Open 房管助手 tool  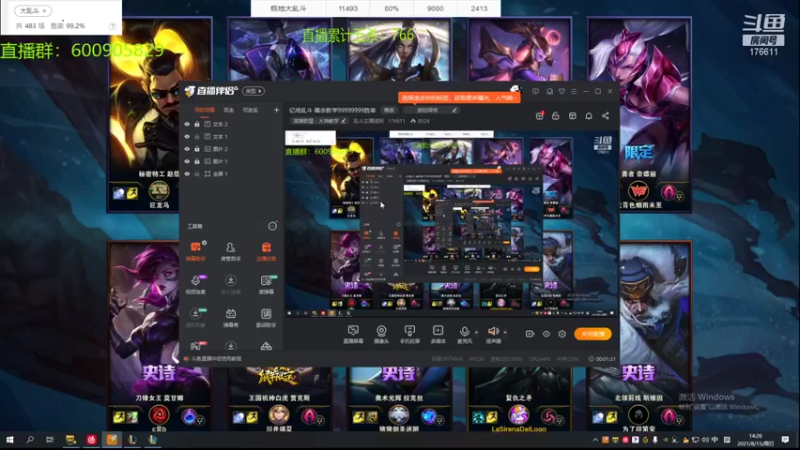click(x=231, y=251)
